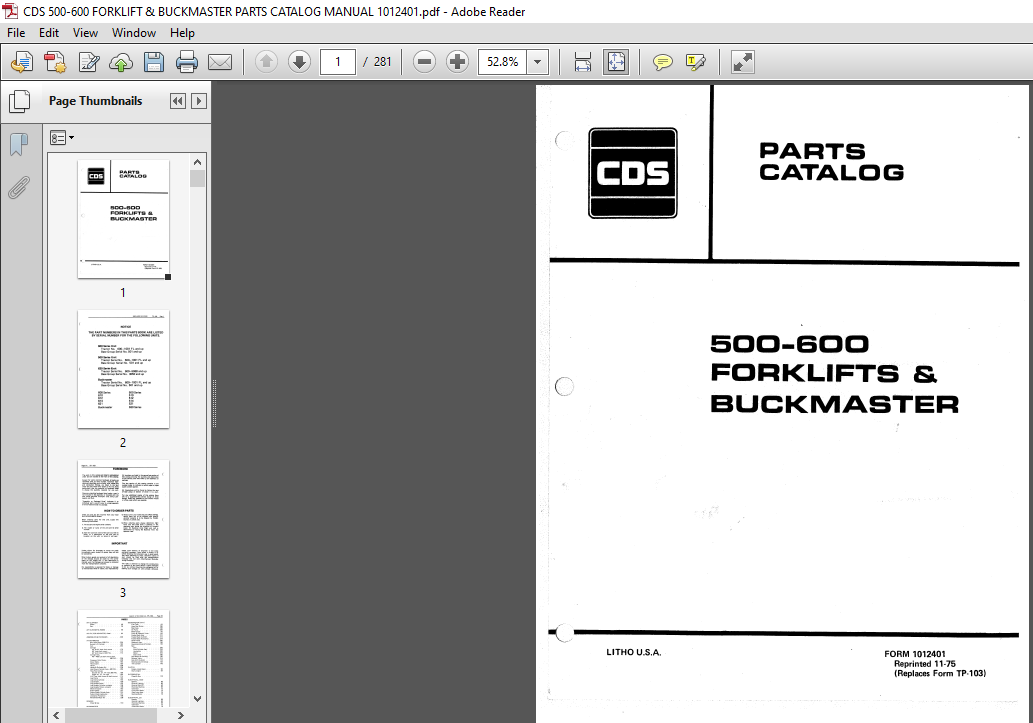Select the page 2 thumbnail

[x=123, y=369]
